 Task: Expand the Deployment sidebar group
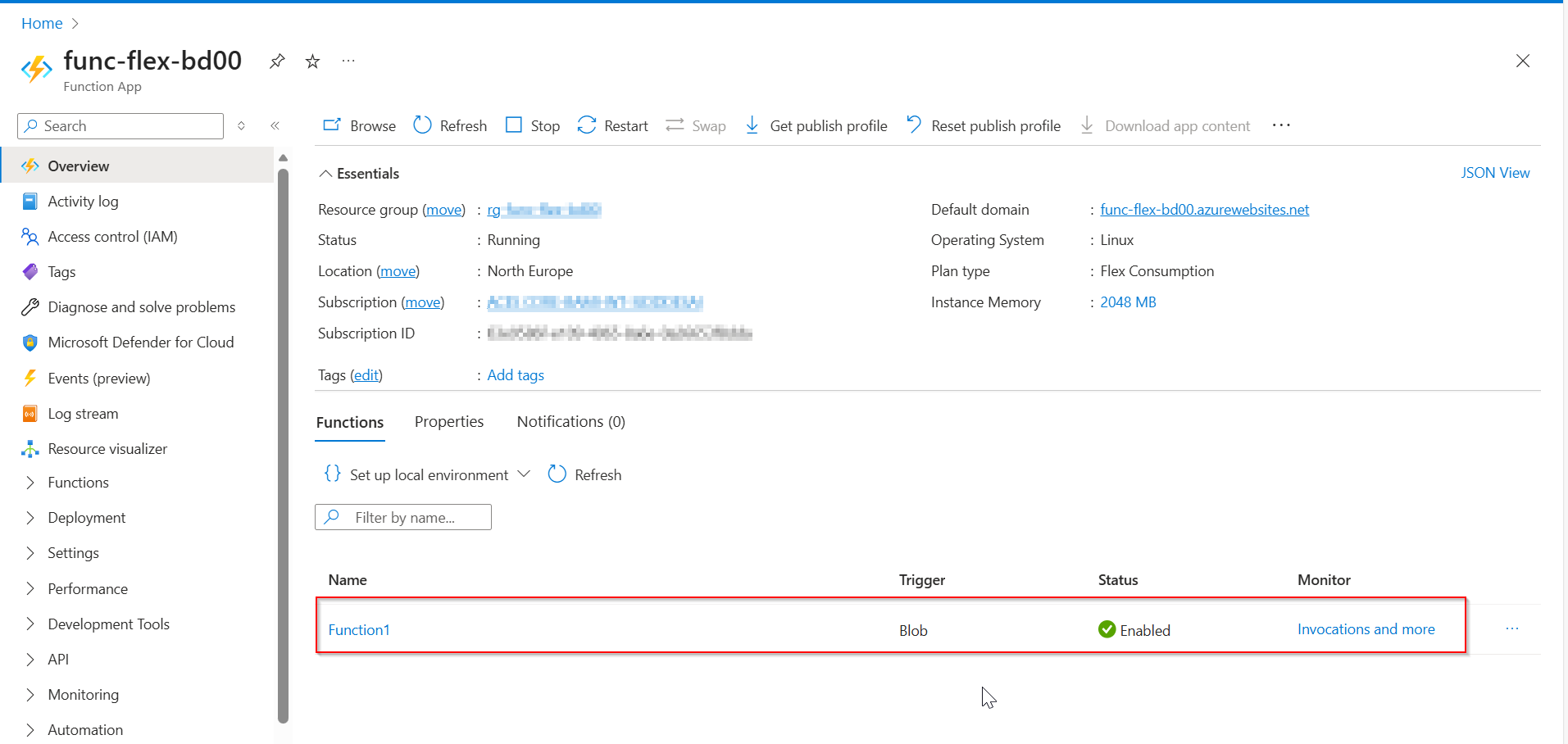coord(30,517)
